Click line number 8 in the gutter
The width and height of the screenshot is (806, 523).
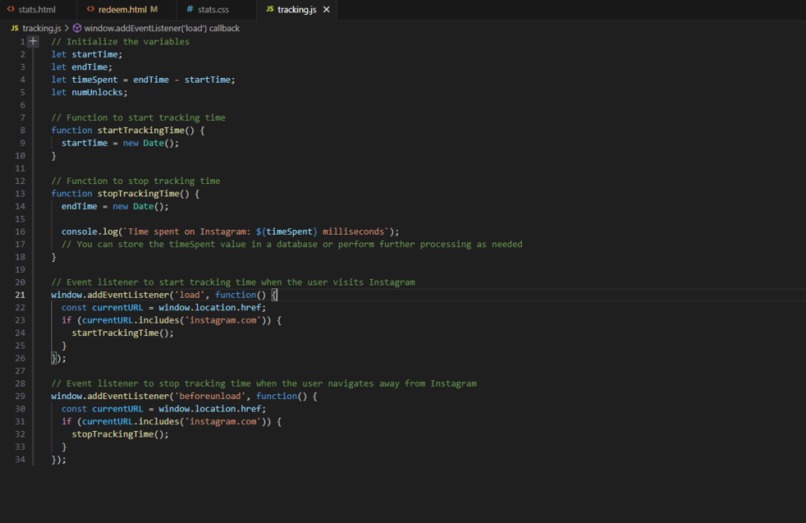tap(22, 130)
